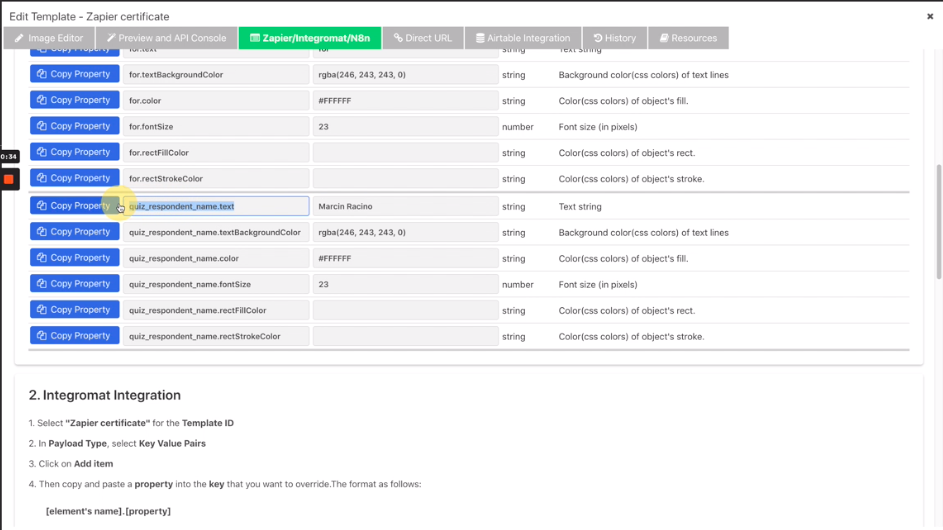Viewport: 943px width, 530px height.
Task: Click the 'Add item' instruction text
Action: click(x=93, y=464)
